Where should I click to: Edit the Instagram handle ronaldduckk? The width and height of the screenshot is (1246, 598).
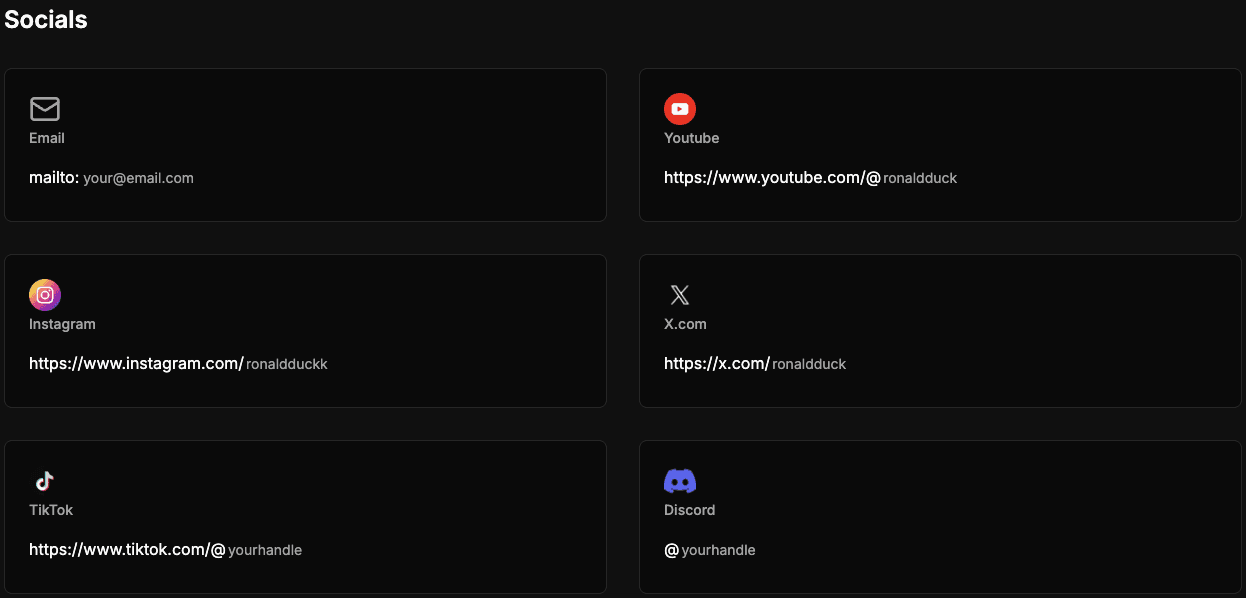pyautogui.click(x=287, y=364)
